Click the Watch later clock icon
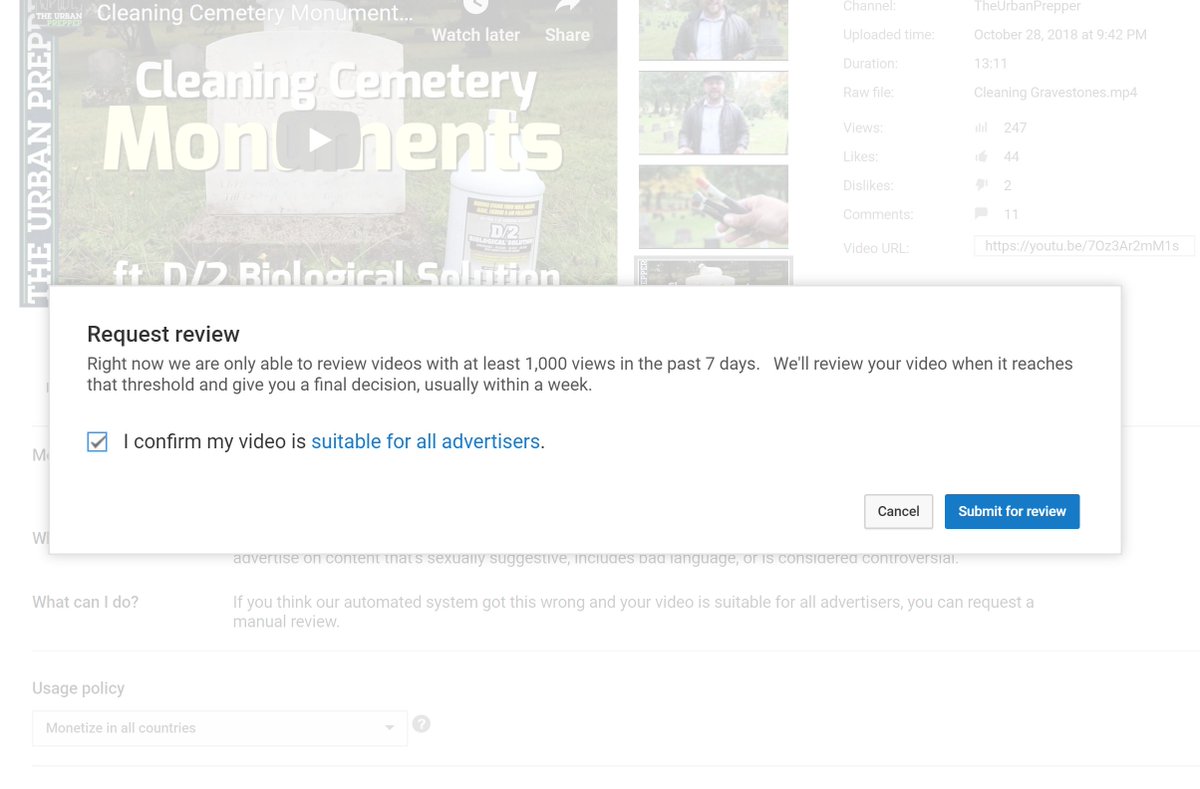The width and height of the screenshot is (1200, 789). coord(476,6)
